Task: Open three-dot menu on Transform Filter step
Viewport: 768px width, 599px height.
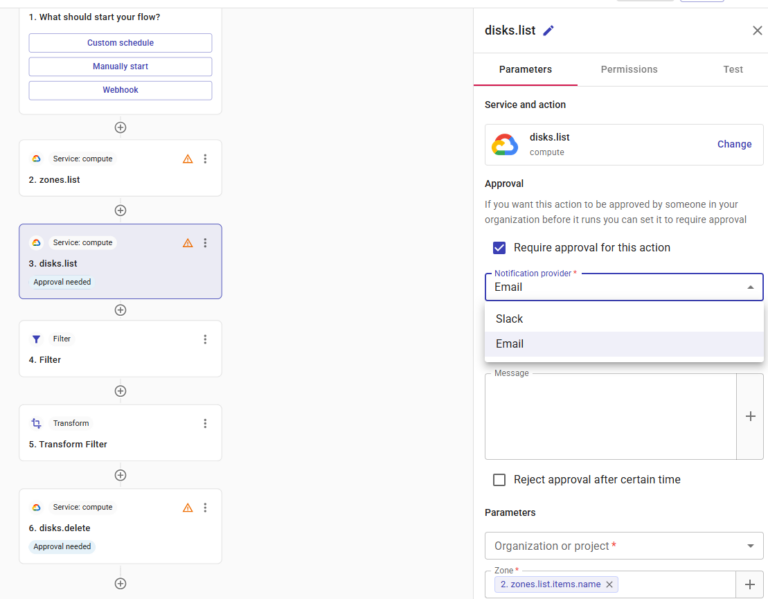Action: click(x=205, y=423)
